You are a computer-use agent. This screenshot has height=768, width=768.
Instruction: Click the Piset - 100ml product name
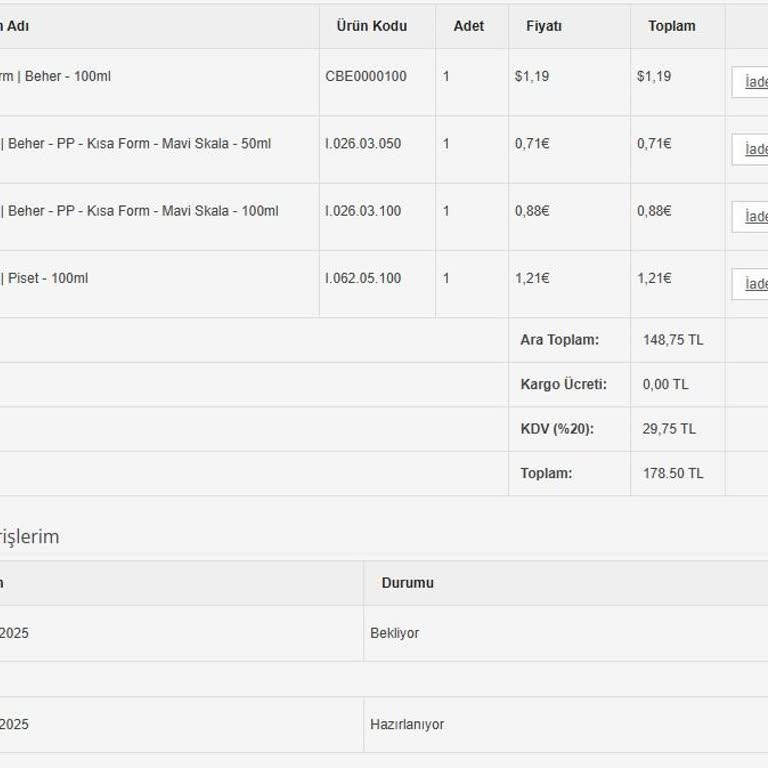(x=48, y=278)
